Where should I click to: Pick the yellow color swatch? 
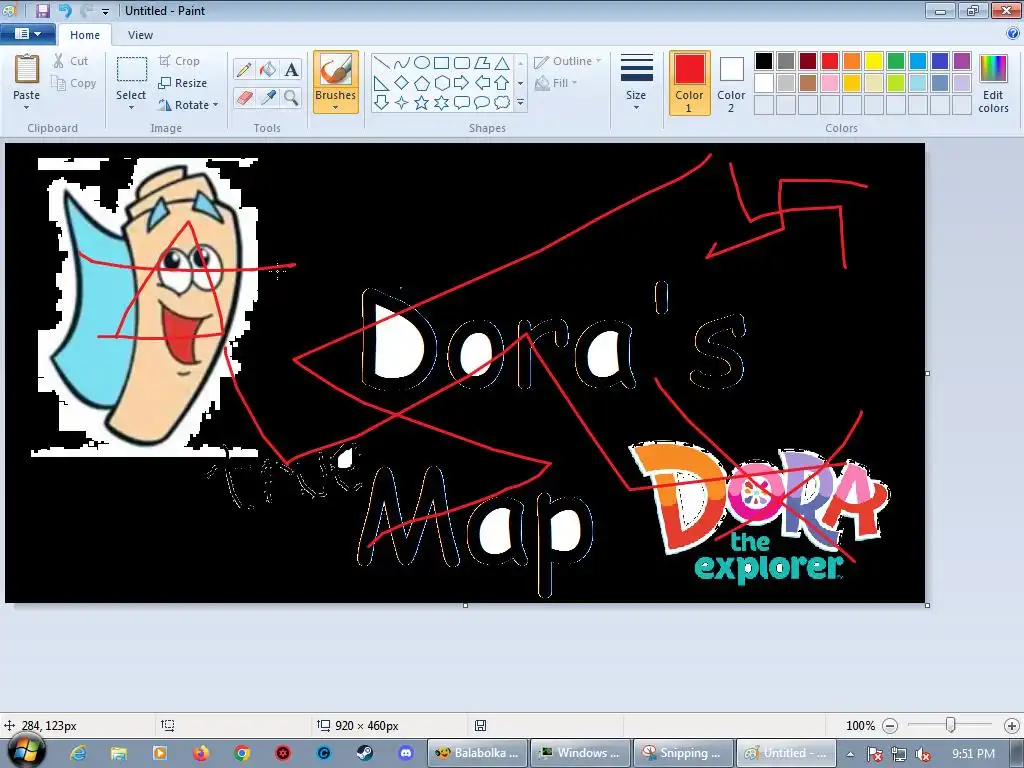(x=873, y=61)
